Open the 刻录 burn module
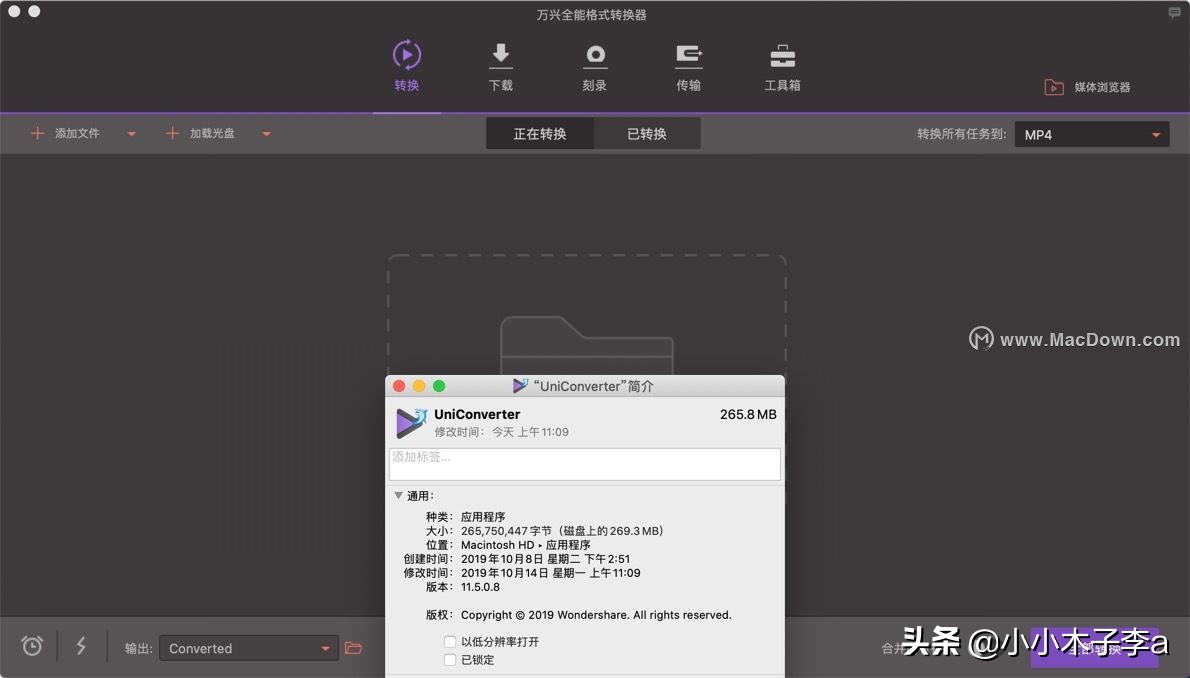This screenshot has height=678, width=1190. tap(594, 65)
